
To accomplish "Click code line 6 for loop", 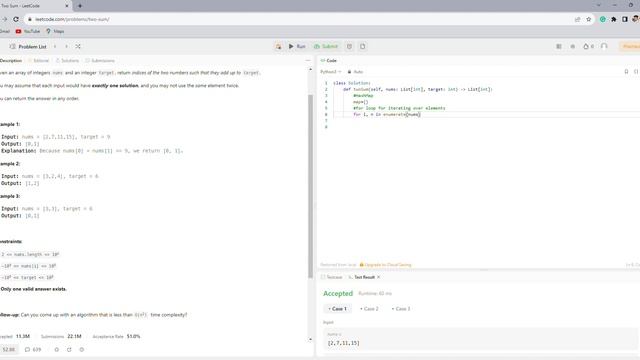I will (387, 115).
